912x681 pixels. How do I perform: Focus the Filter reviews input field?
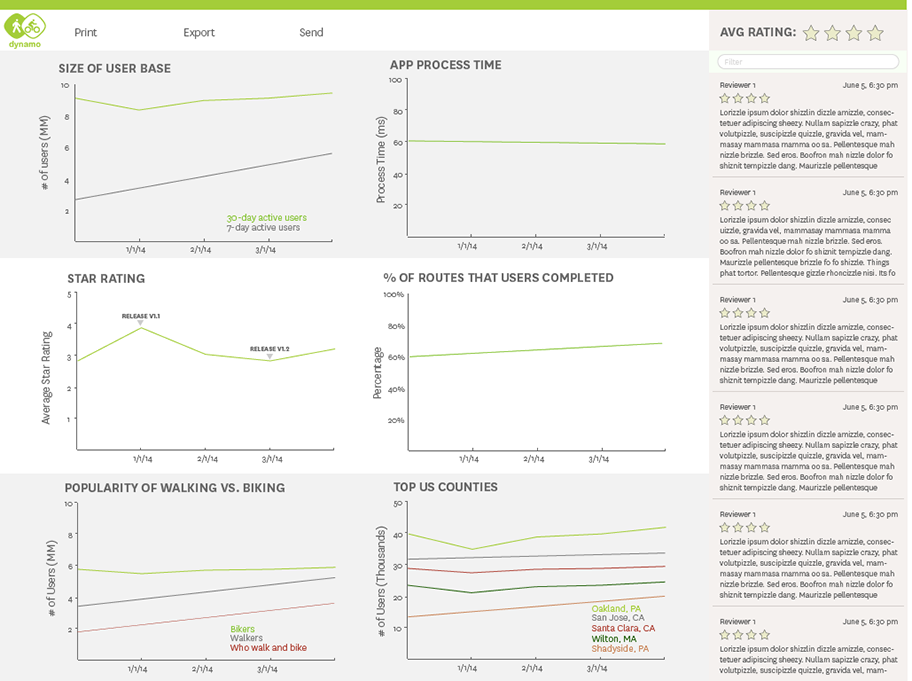(x=808, y=62)
